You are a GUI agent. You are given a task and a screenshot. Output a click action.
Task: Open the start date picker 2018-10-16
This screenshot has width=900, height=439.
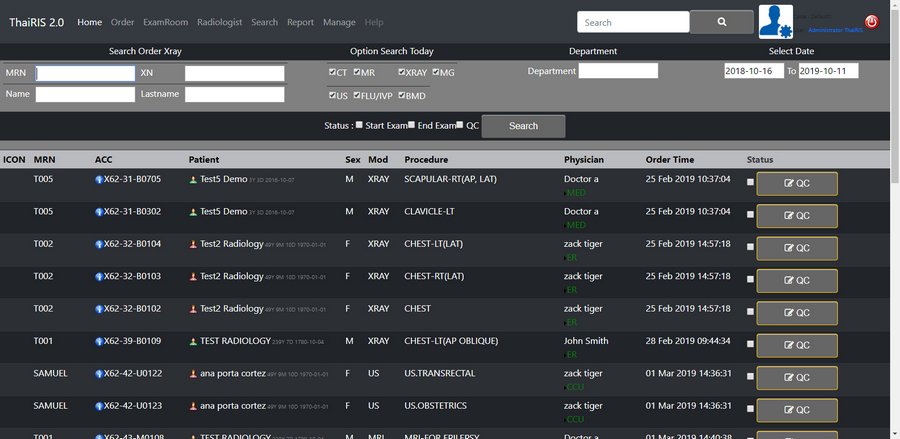tap(754, 71)
